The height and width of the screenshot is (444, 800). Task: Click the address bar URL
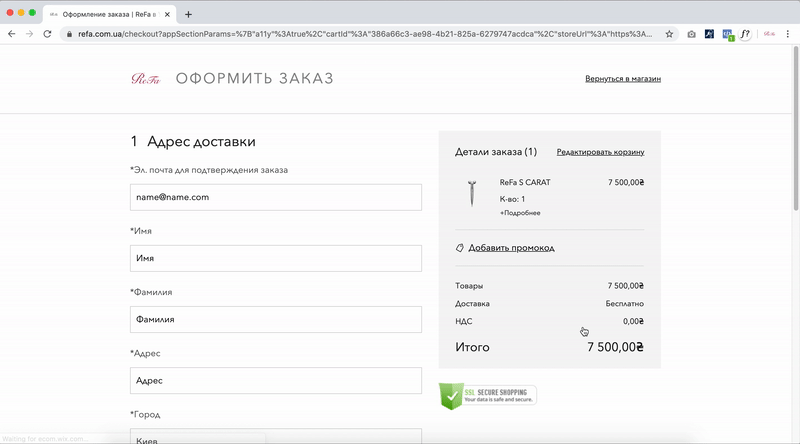pos(365,34)
